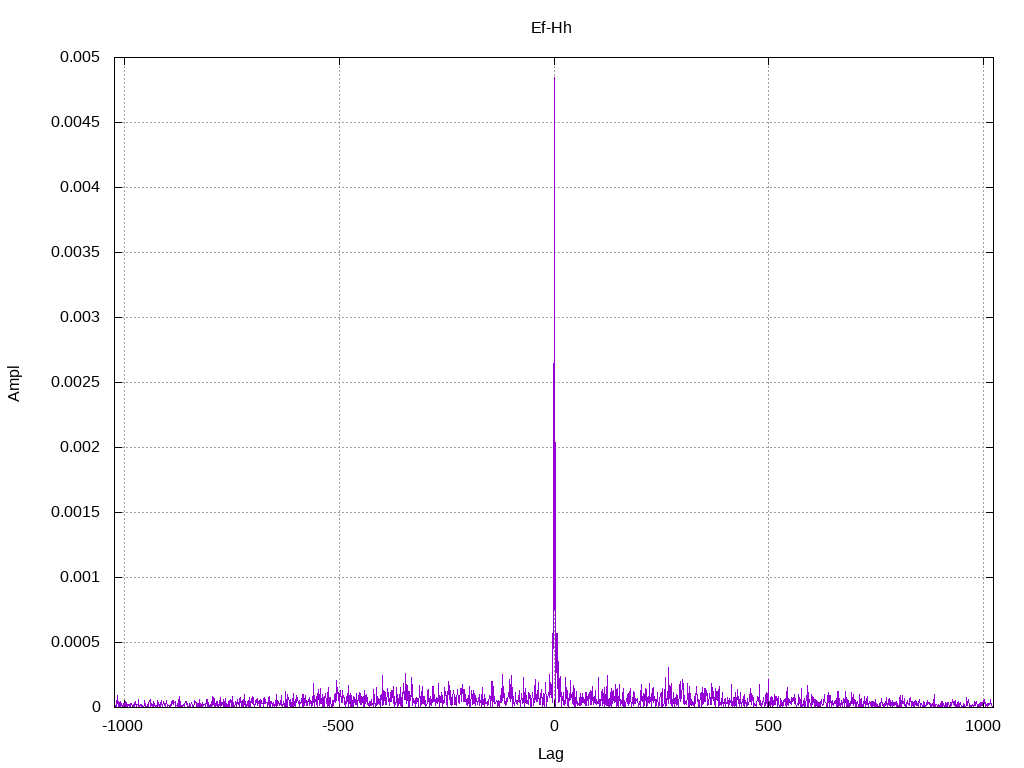Click the 0.0015 y-axis tick label
Screen dimensions: 1024x768
(x=75, y=512)
